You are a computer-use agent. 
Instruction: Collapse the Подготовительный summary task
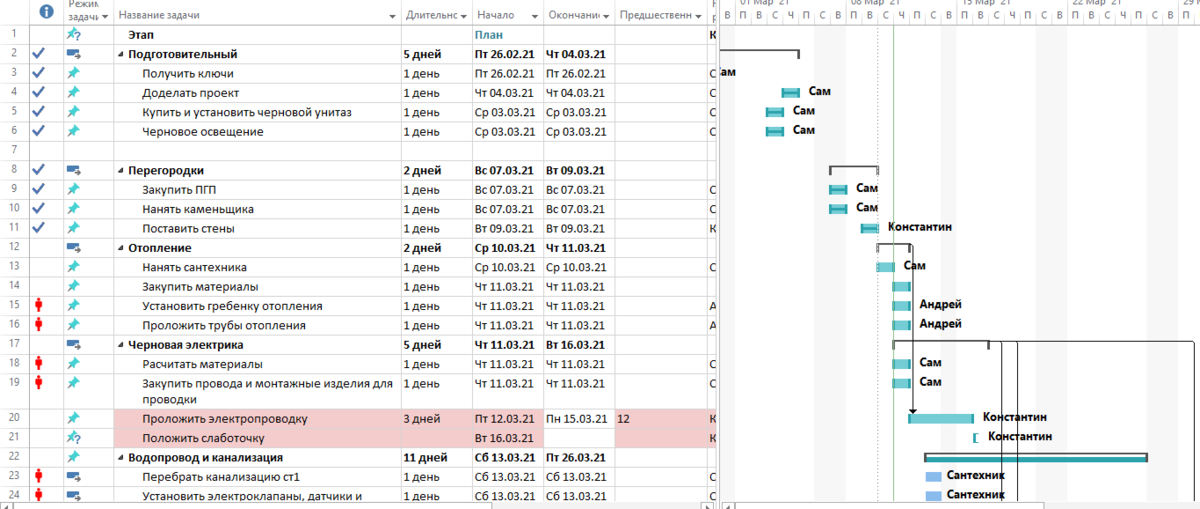click(x=121, y=55)
